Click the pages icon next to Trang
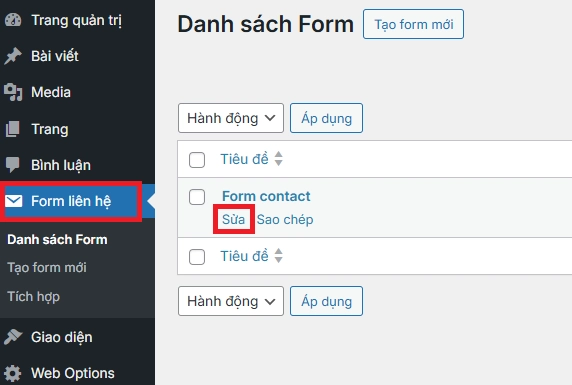 [x=13, y=129]
